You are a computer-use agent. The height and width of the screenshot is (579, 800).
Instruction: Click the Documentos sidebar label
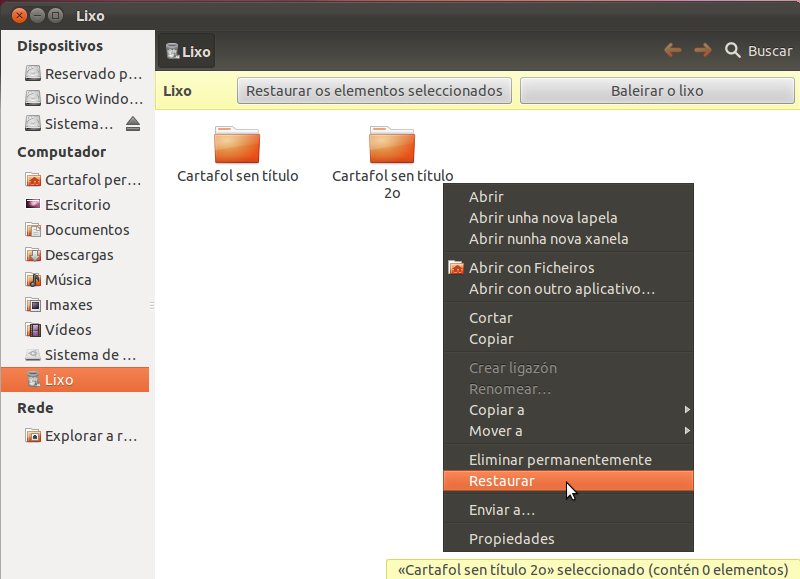[x=87, y=230]
